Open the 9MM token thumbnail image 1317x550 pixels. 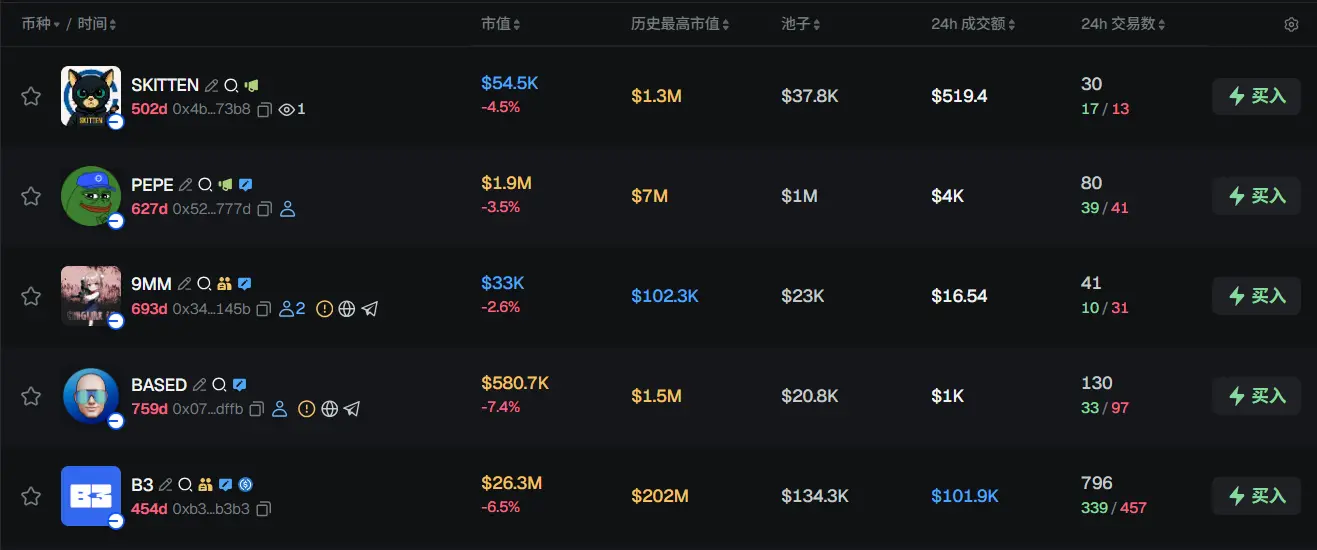point(91,296)
